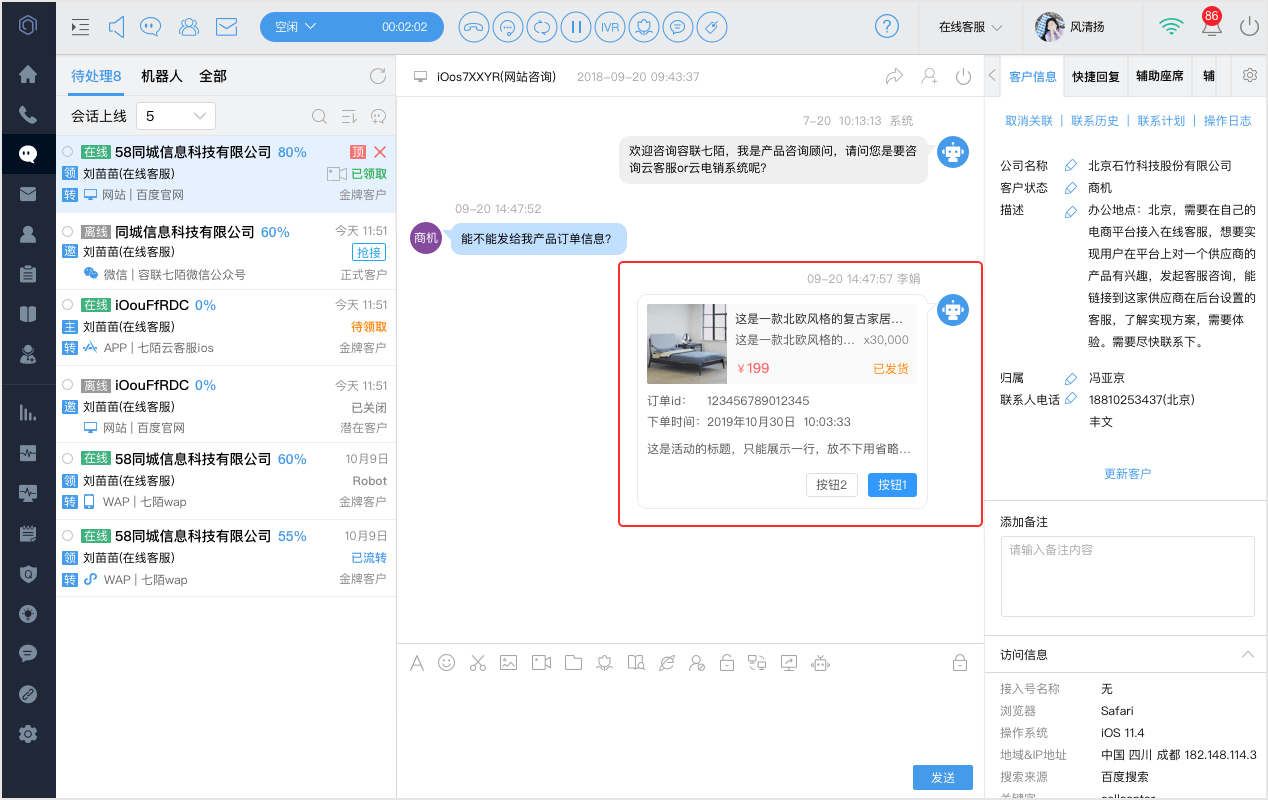
Task: Click the 更新客户 link
Action: point(1128,474)
